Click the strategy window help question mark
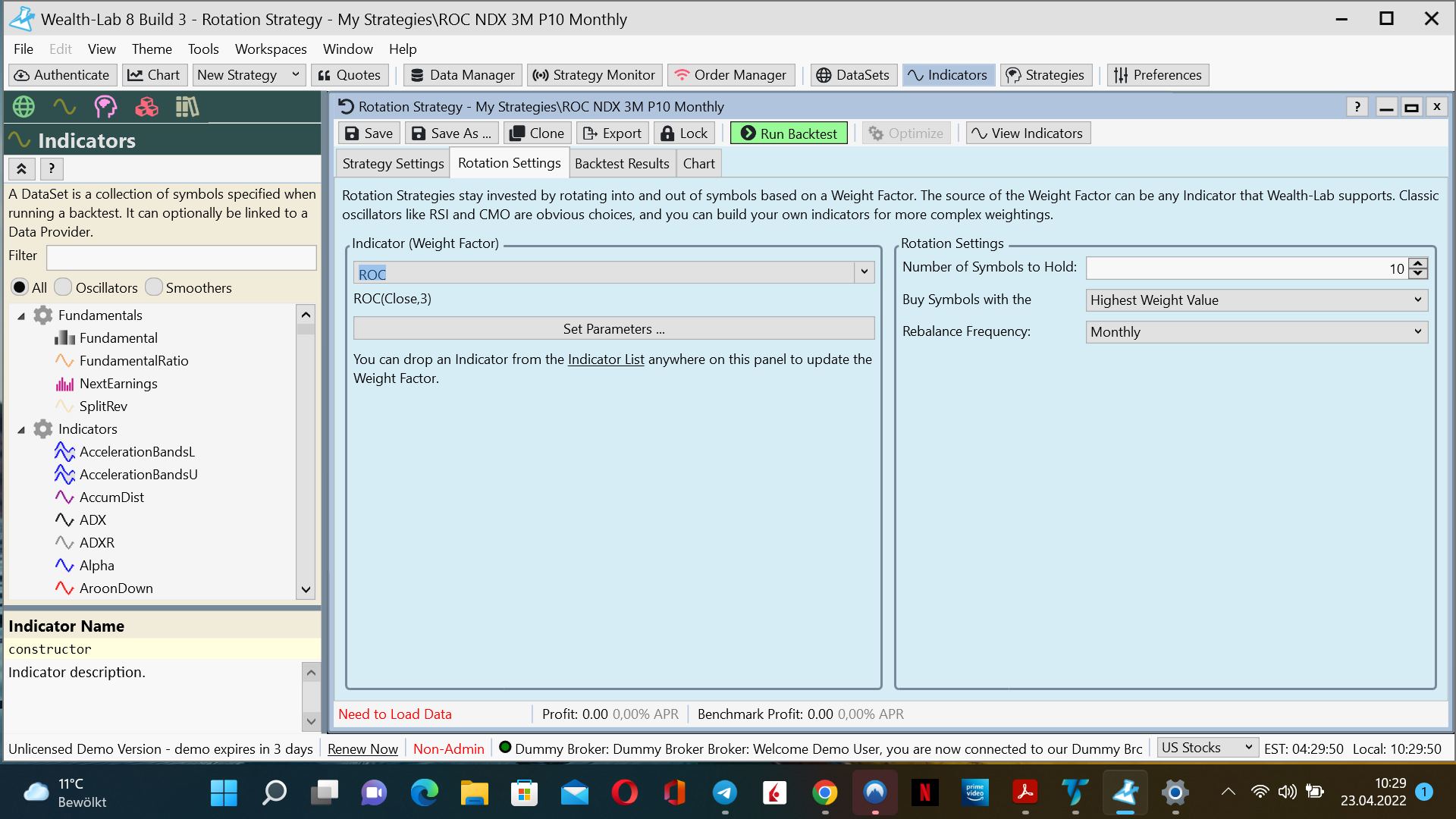 1357,107
